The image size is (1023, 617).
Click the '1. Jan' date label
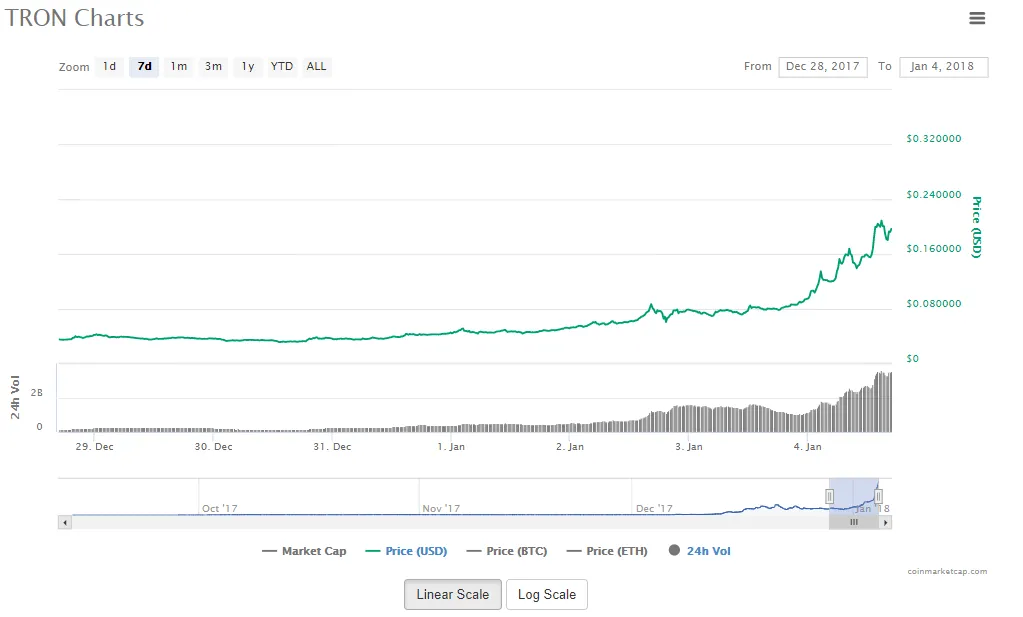(451, 447)
